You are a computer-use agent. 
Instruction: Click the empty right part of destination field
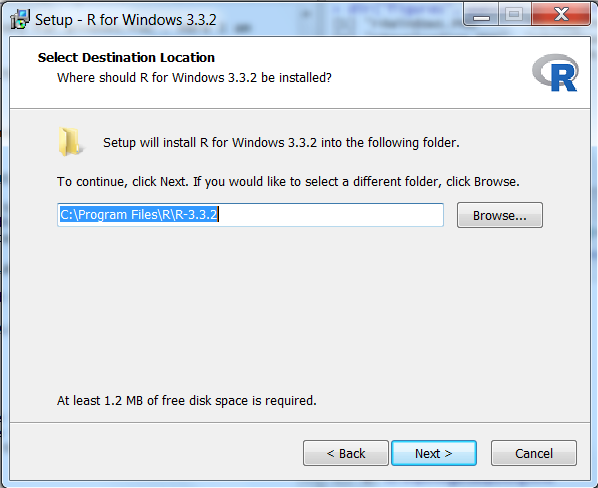(330, 215)
